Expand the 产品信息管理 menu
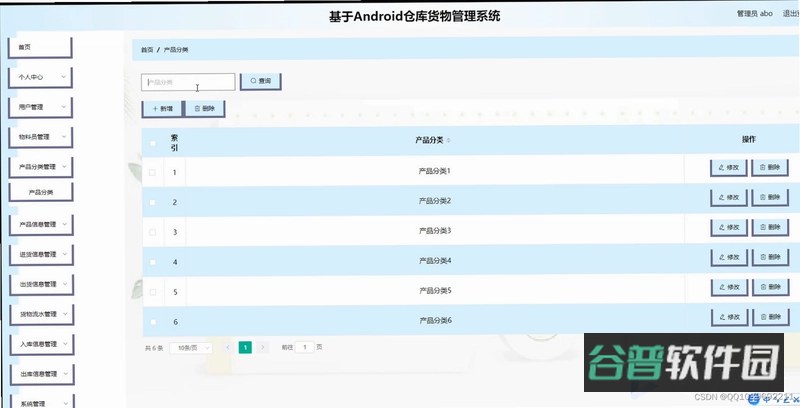The height and width of the screenshot is (408, 800). 41,224
